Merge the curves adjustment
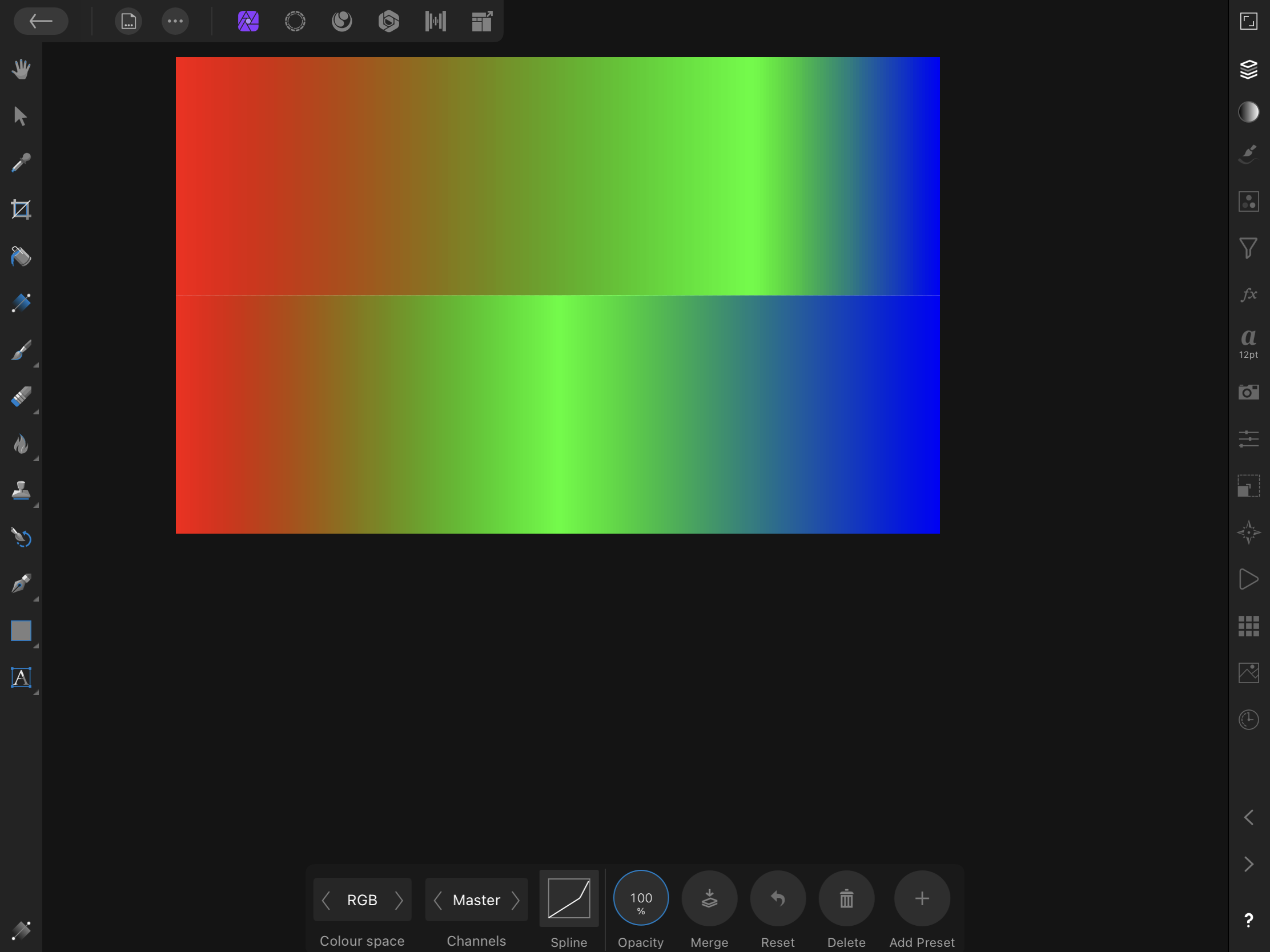The width and height of the screenshot is (1270, 952). click(710, 898)
